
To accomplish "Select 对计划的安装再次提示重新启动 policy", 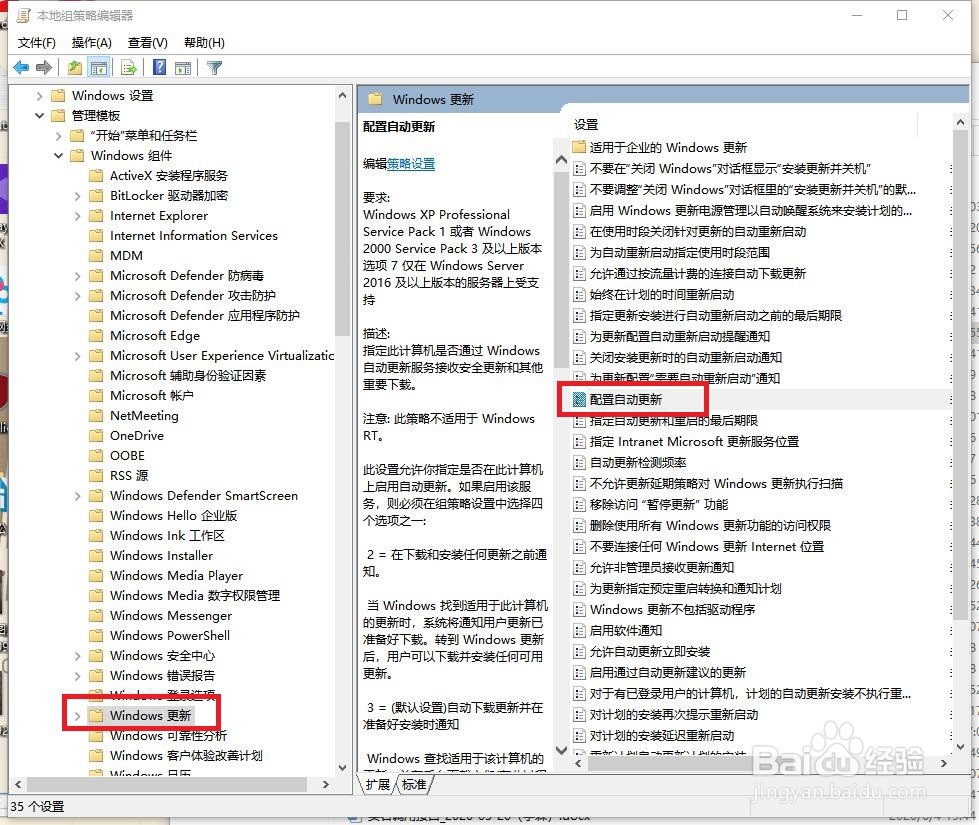I will coord(674,714).
